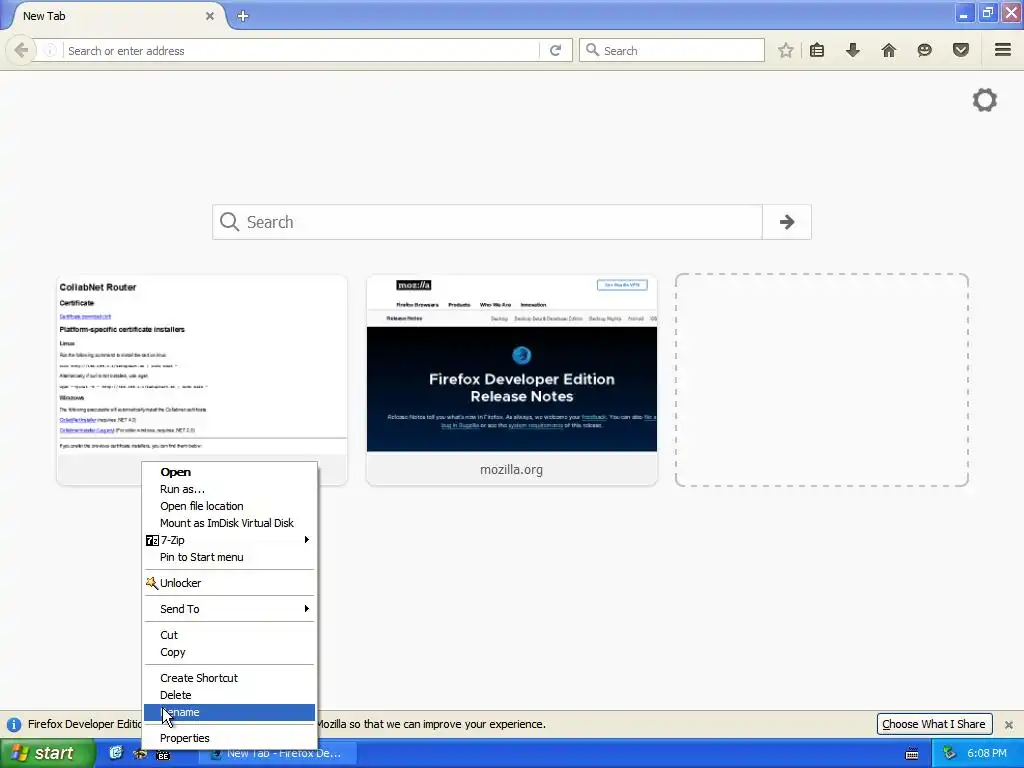Select Open file location
The width and height of the screenshot is (1024, 768).
tap(229, 506)
